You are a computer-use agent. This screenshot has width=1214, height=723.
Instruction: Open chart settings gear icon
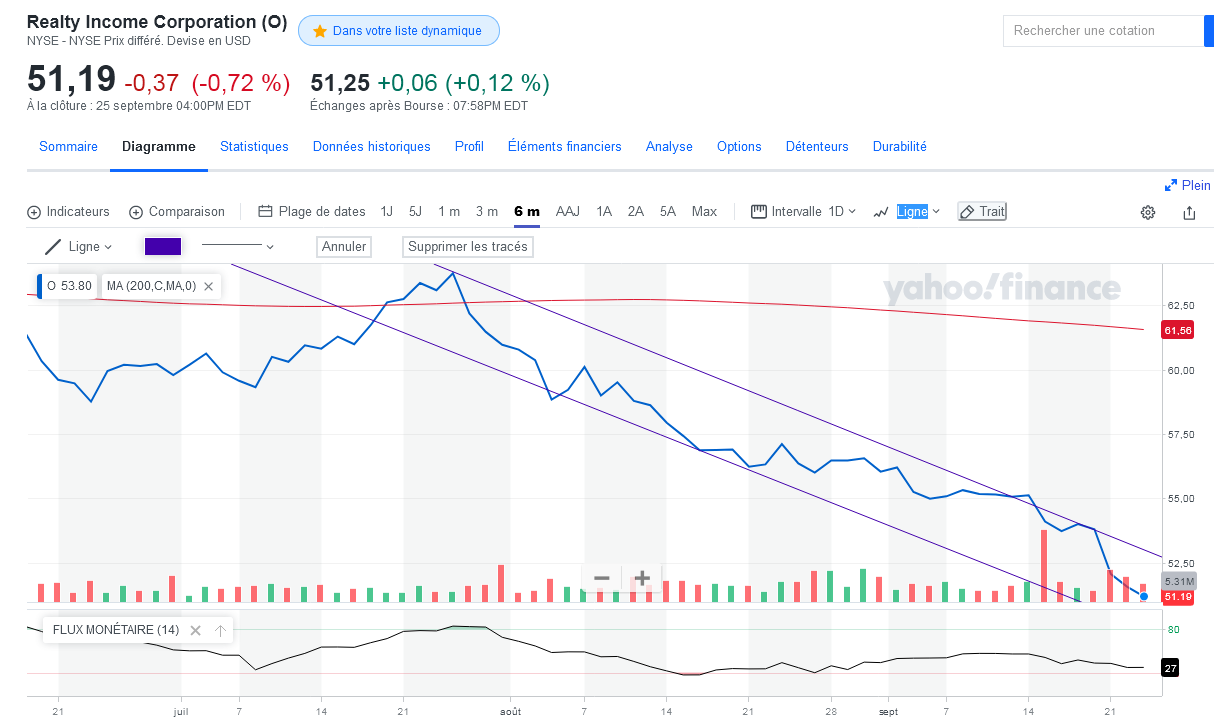[x=1148, y=212]
